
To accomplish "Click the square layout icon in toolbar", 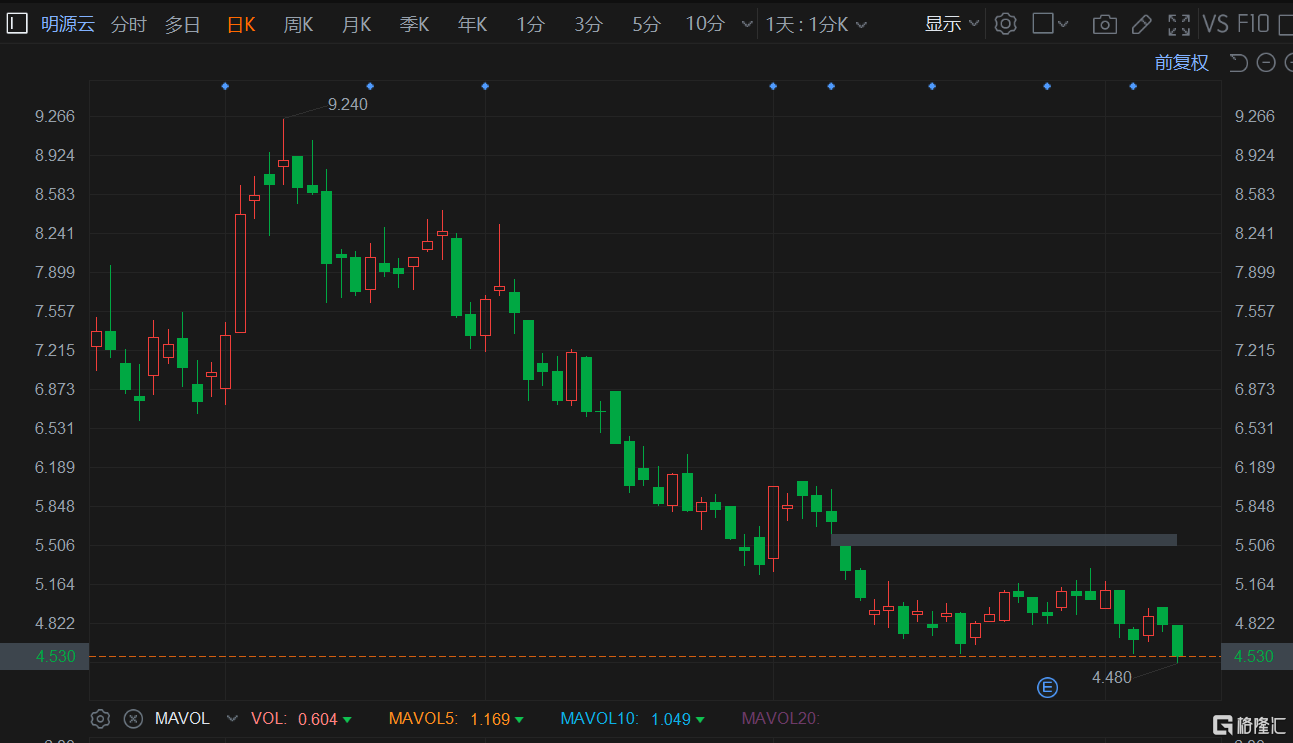I will (1042, 24).
